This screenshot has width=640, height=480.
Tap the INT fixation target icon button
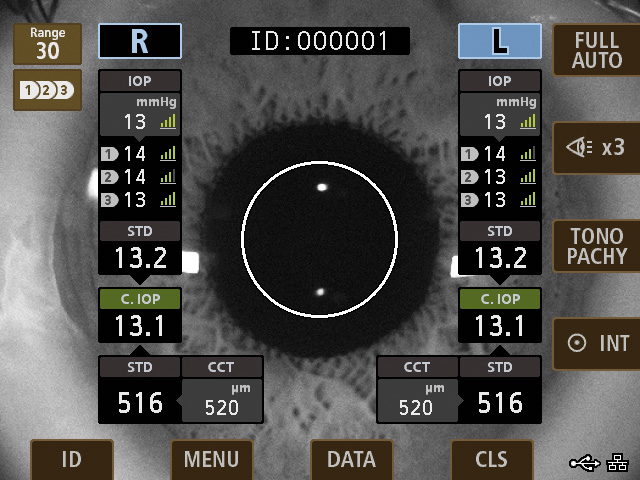[x=597, y=343]
